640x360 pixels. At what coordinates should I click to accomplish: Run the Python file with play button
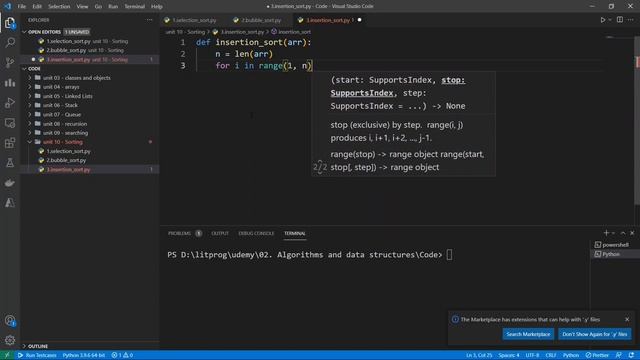pos(602,20)
